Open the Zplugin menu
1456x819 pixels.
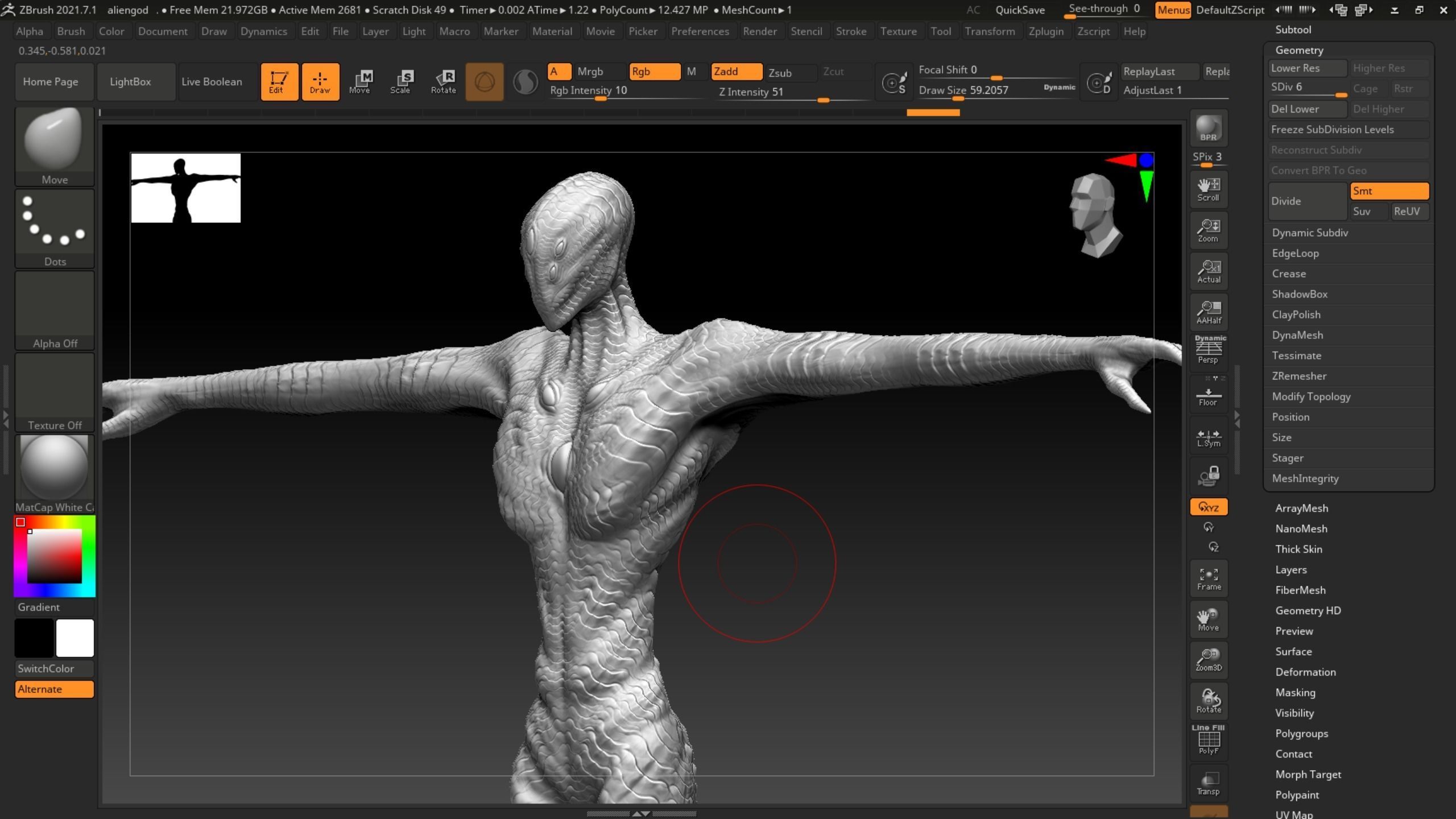(x=1046, y=31)
